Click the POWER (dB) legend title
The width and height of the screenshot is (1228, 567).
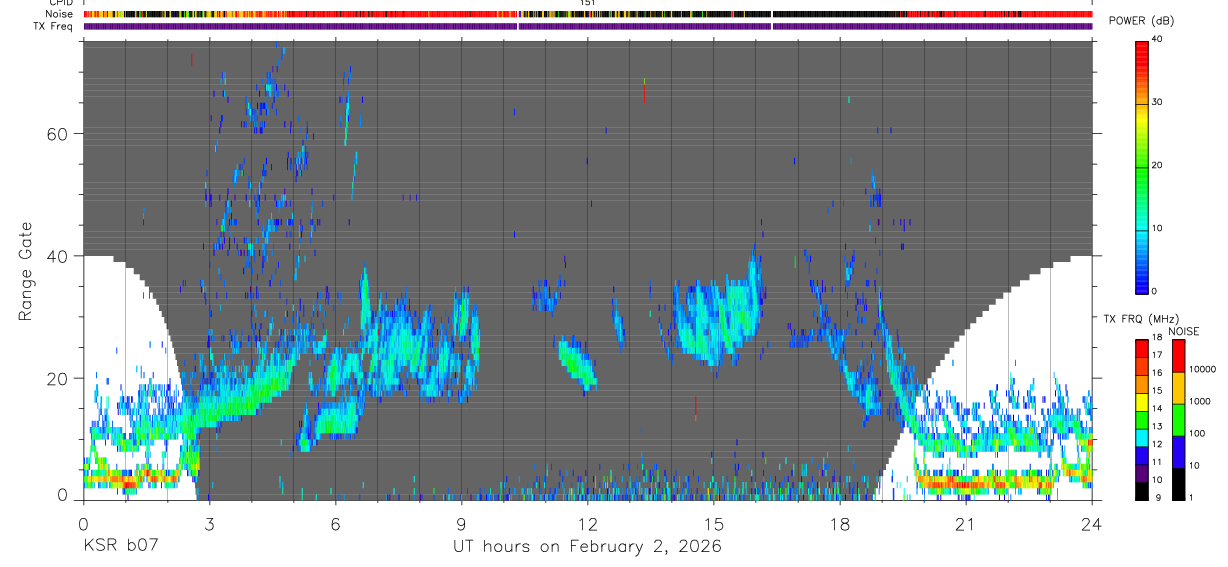point(1142,21)
